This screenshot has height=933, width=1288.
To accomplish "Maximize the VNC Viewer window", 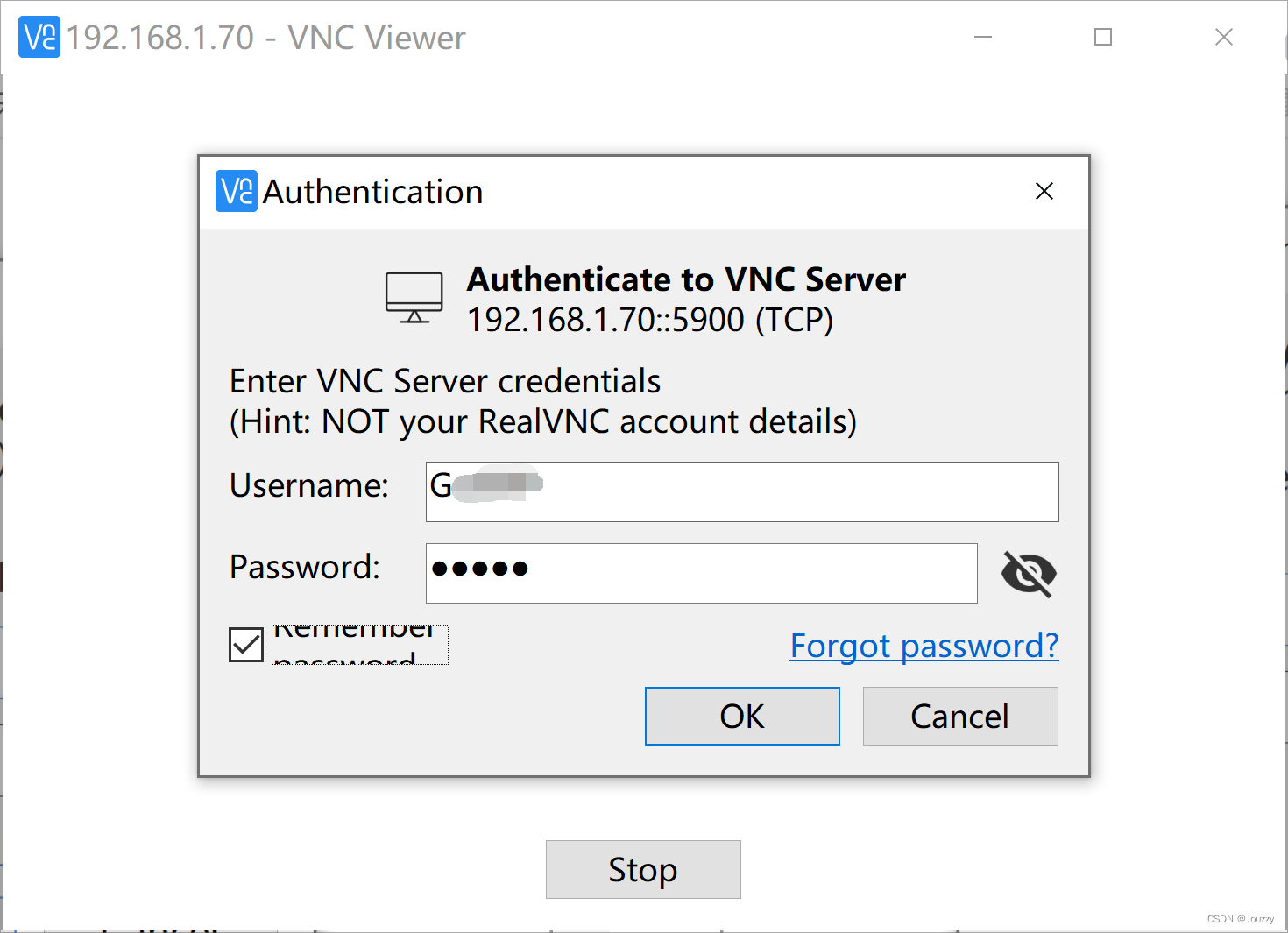I will (1102, 37).
